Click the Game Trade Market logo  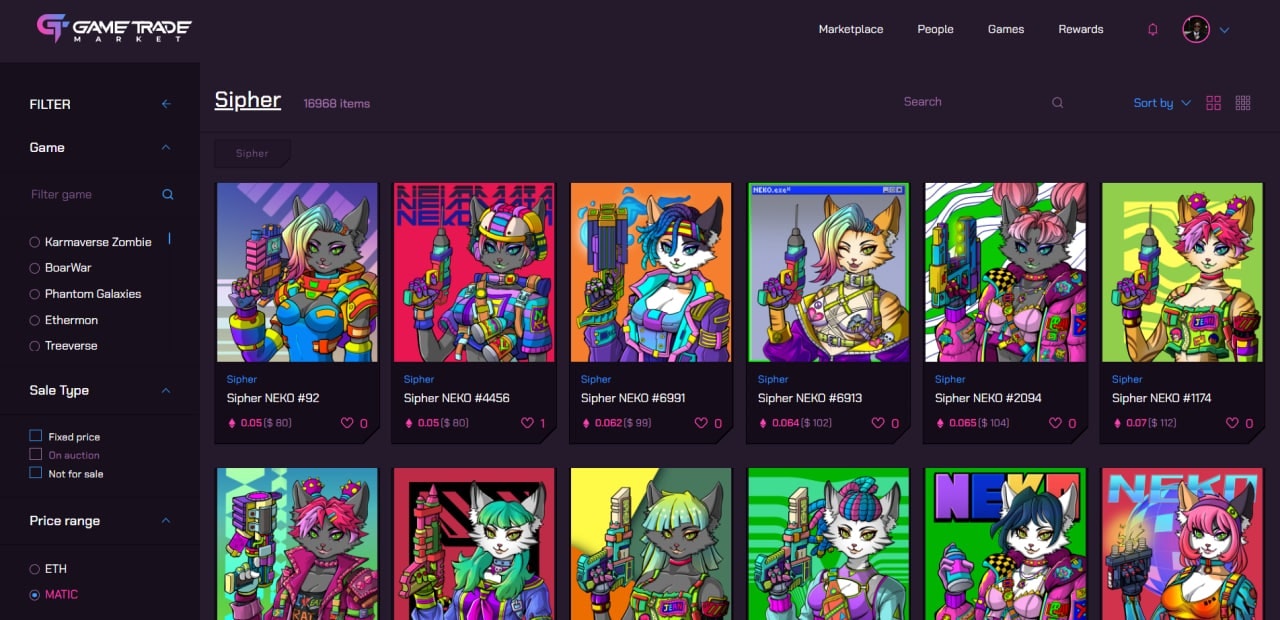(x=114, y=28)
